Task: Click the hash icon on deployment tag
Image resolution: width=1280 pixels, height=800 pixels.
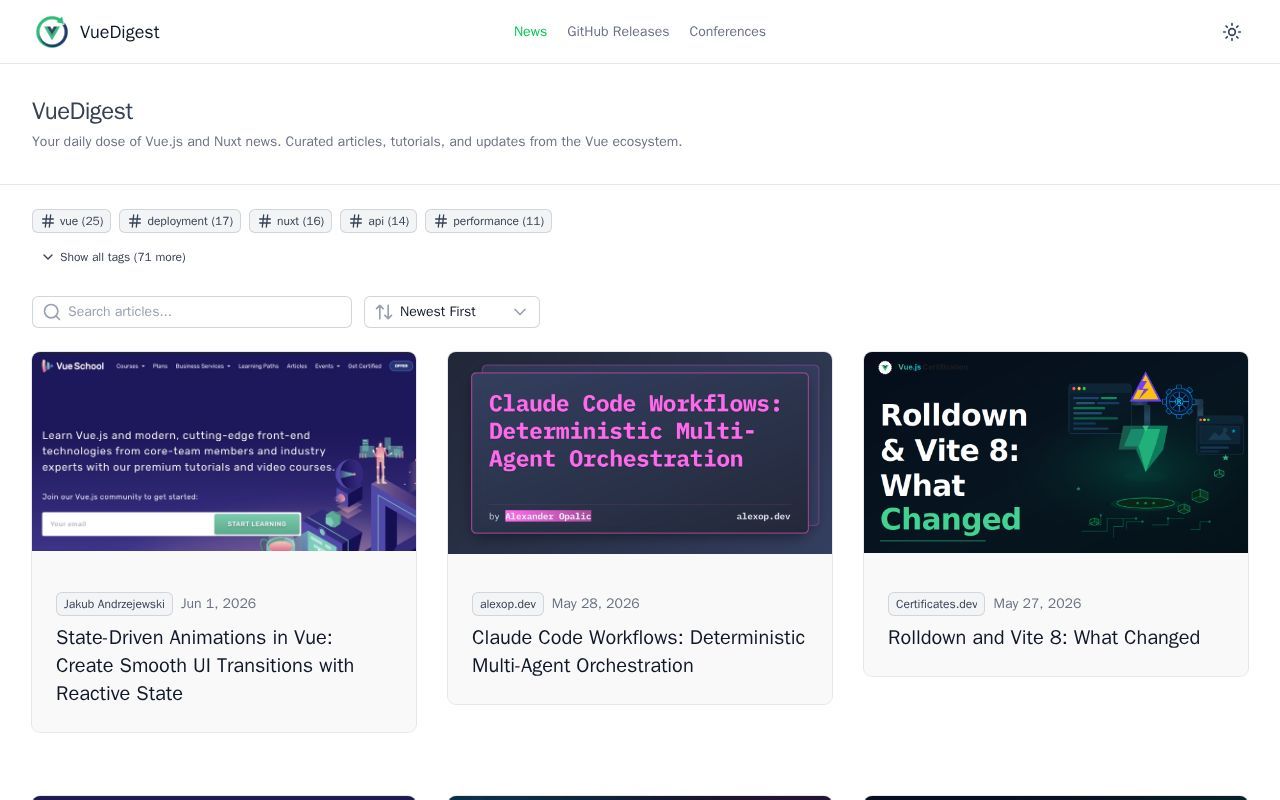Action: tap(135, 221)
